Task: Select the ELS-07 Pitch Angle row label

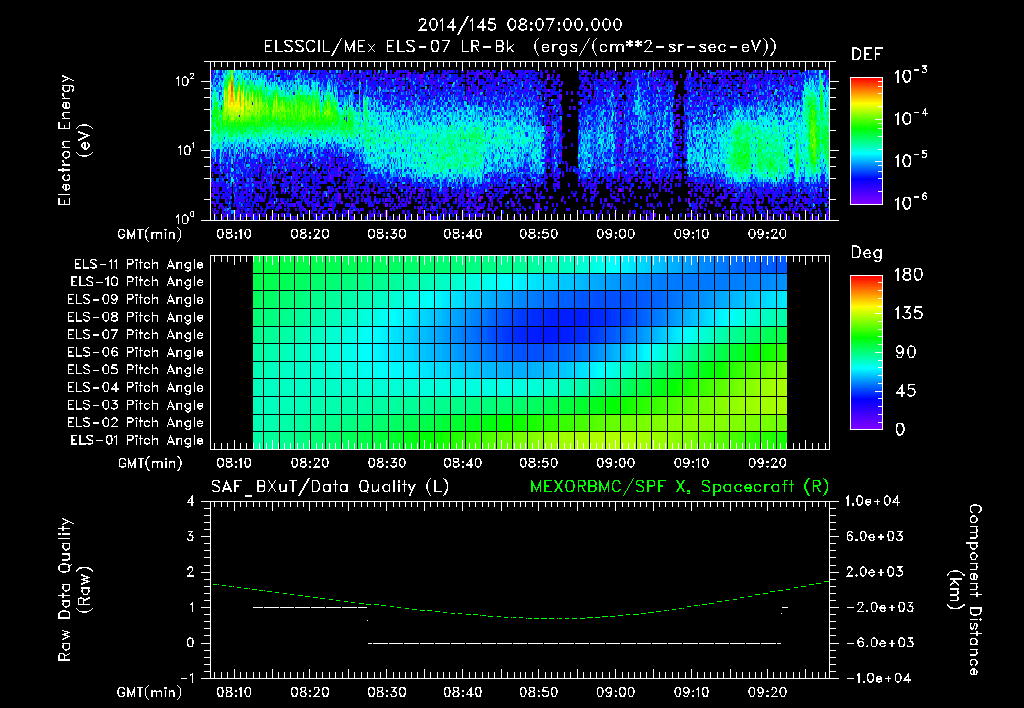Action: (136, 335)
